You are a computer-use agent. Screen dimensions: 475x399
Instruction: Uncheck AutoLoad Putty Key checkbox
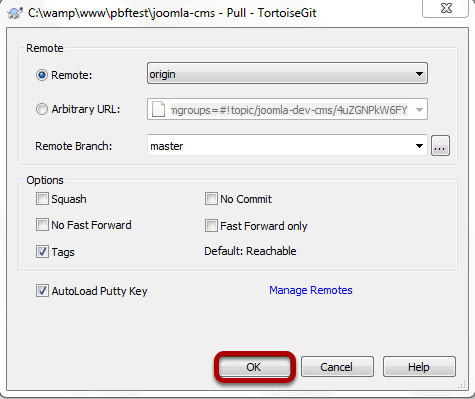(x=42, y=291)
